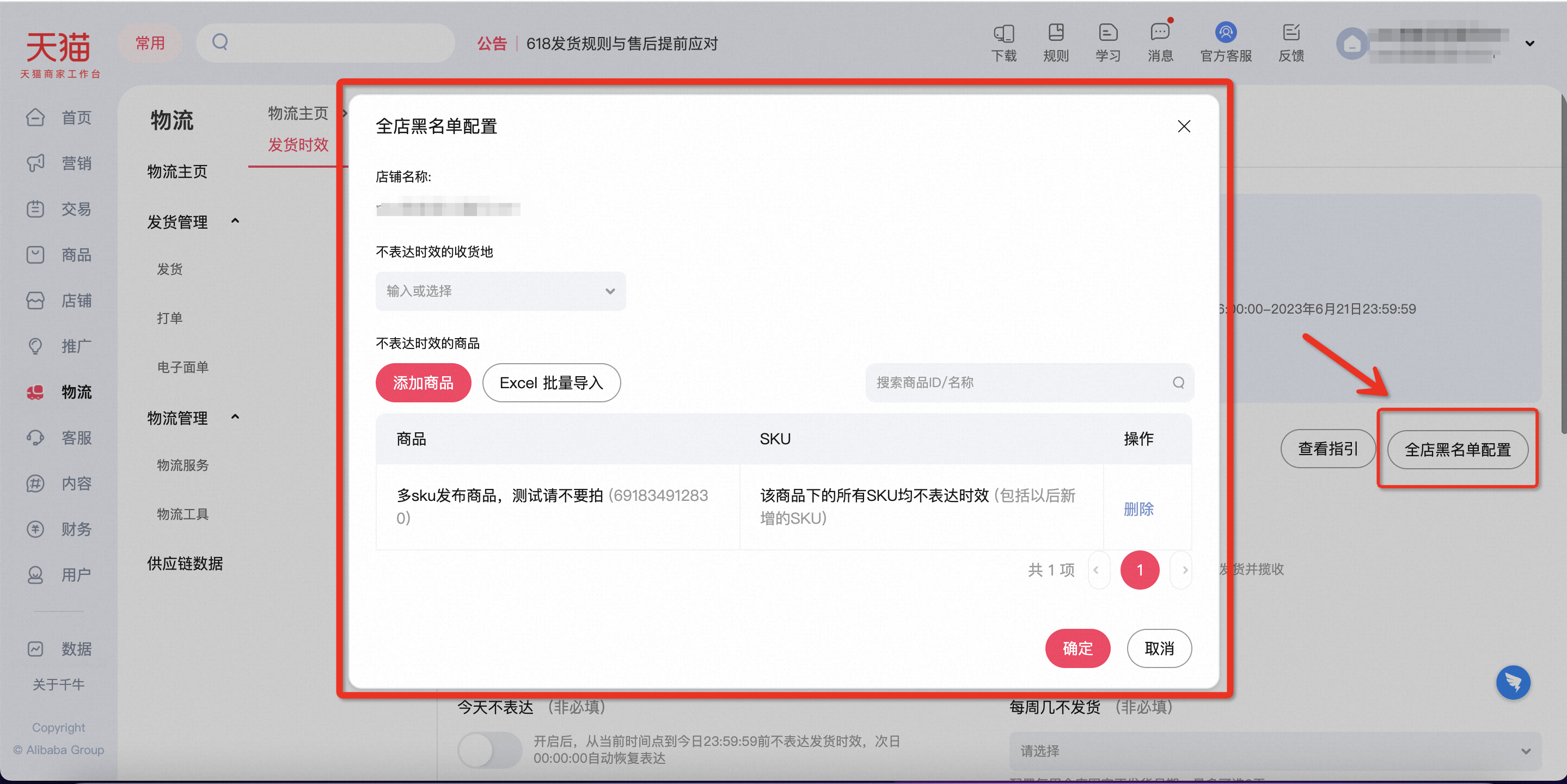
Task: Confirm with the 确定 button
Action: [x=1078, y=648]
